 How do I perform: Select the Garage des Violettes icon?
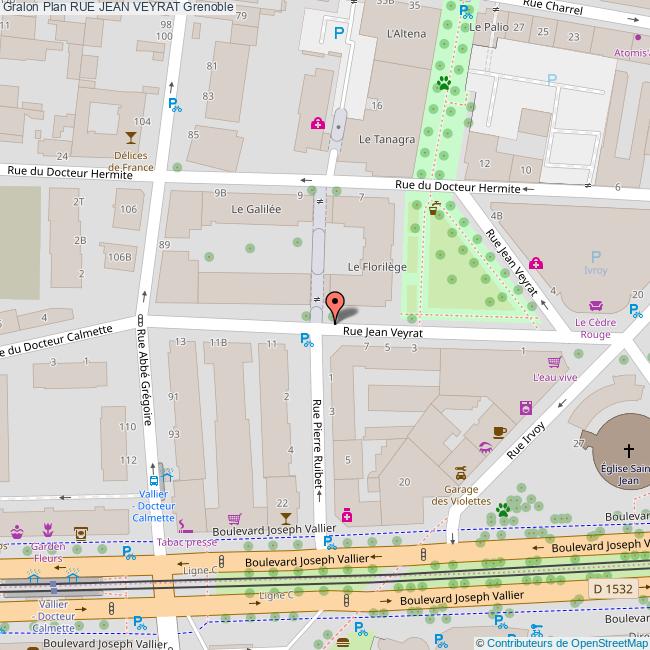point(460,472)
